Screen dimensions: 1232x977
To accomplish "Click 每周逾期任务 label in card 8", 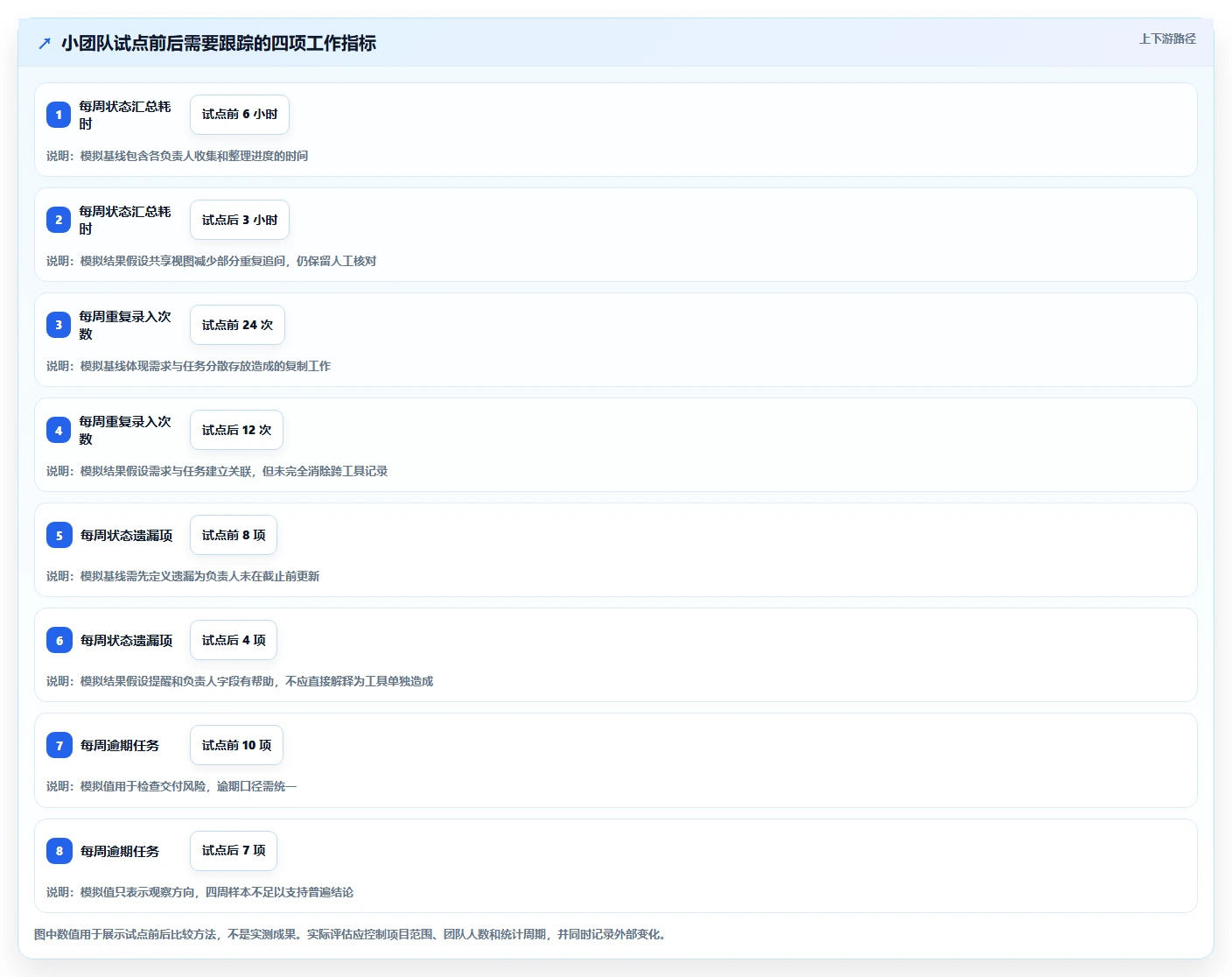I will tap(120, 851).
